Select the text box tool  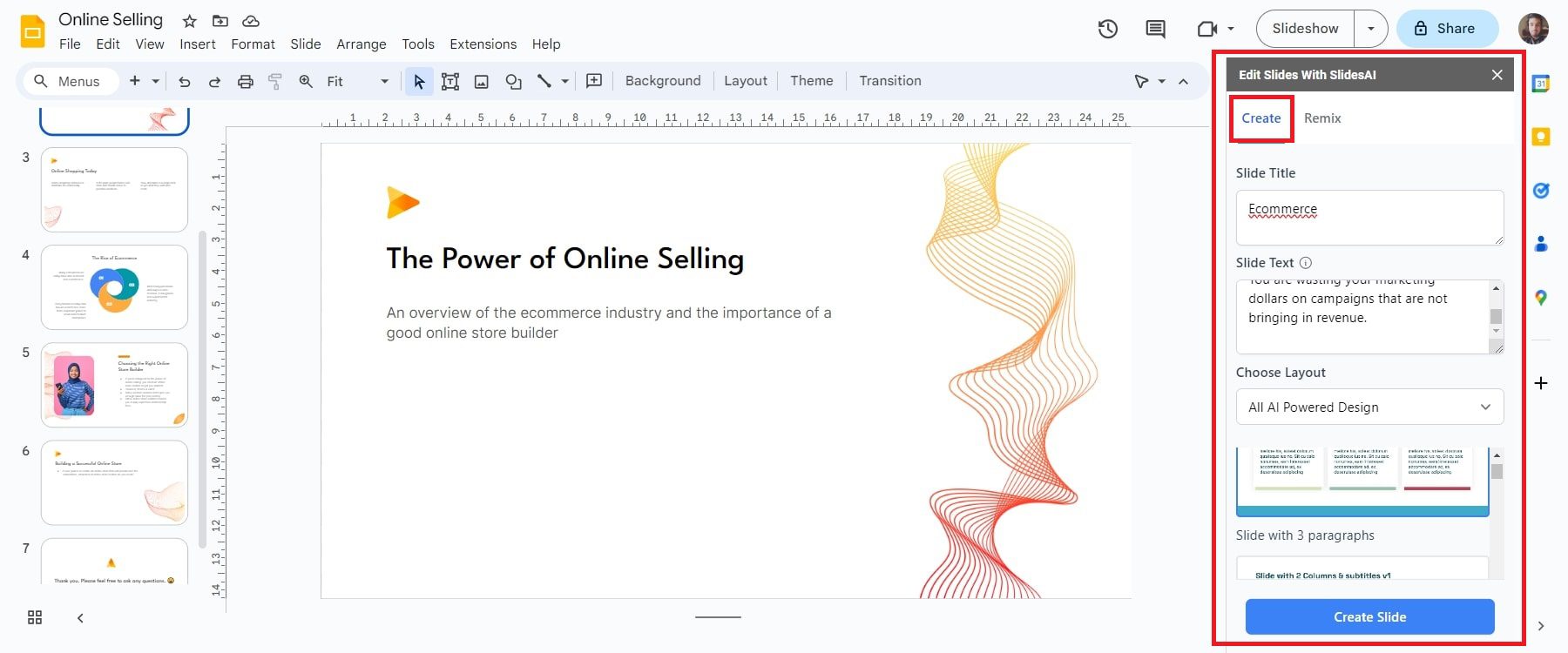[x=450, y=82]
